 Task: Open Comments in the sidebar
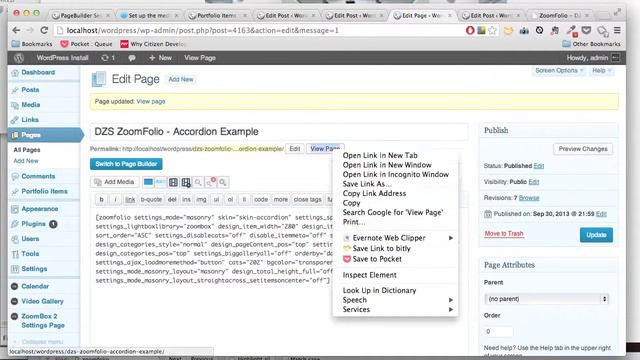click(x=38, y=176)
